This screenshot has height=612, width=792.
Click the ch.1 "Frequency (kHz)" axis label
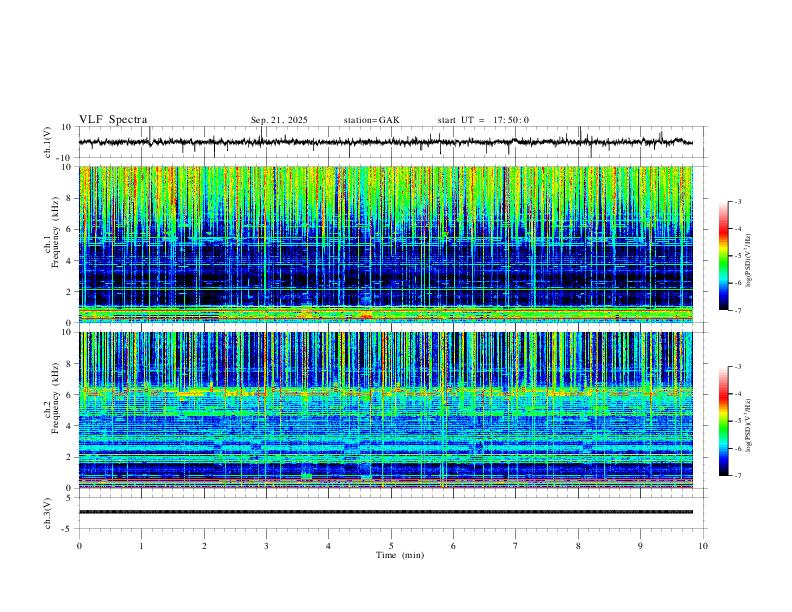point(55,233)
